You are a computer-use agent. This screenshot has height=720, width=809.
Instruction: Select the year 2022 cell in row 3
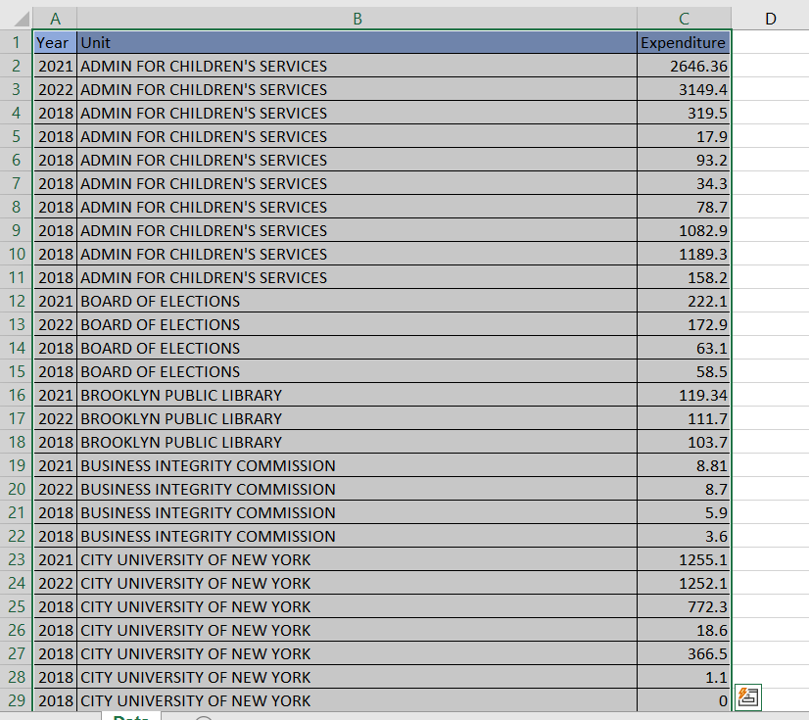click(55, 90)
